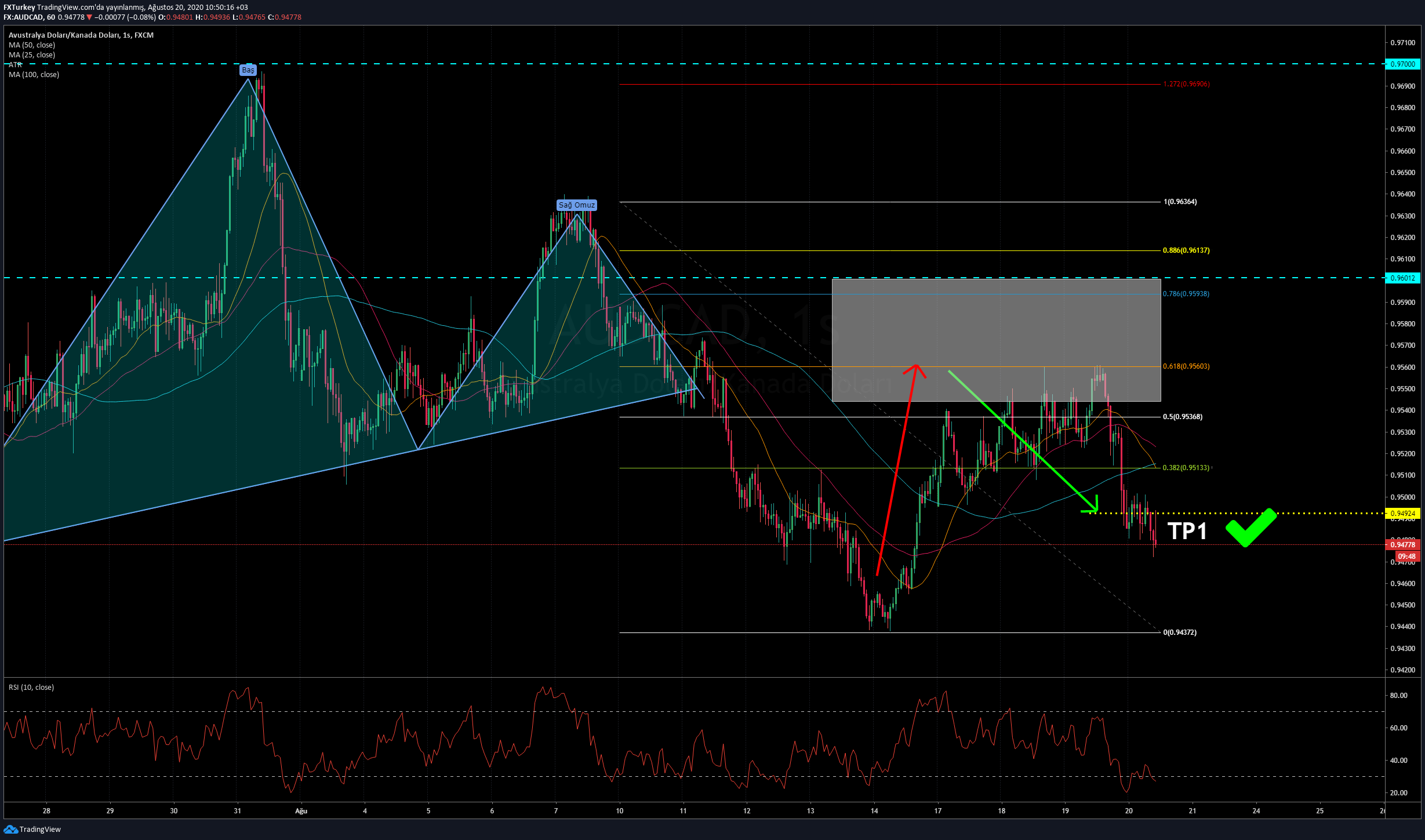Click the L:0.94765 low value
The image size is (1425, 840).
pyautogui.click(x=249, y=17)
